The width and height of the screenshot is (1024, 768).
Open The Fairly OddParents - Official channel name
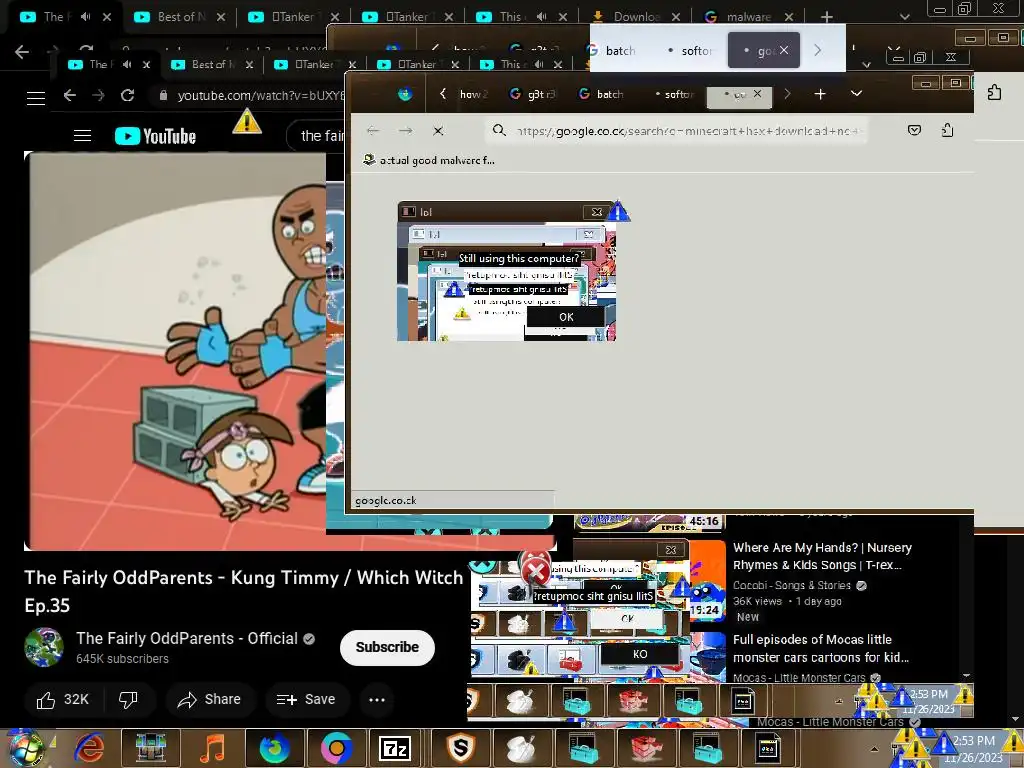tap(187, 638)
